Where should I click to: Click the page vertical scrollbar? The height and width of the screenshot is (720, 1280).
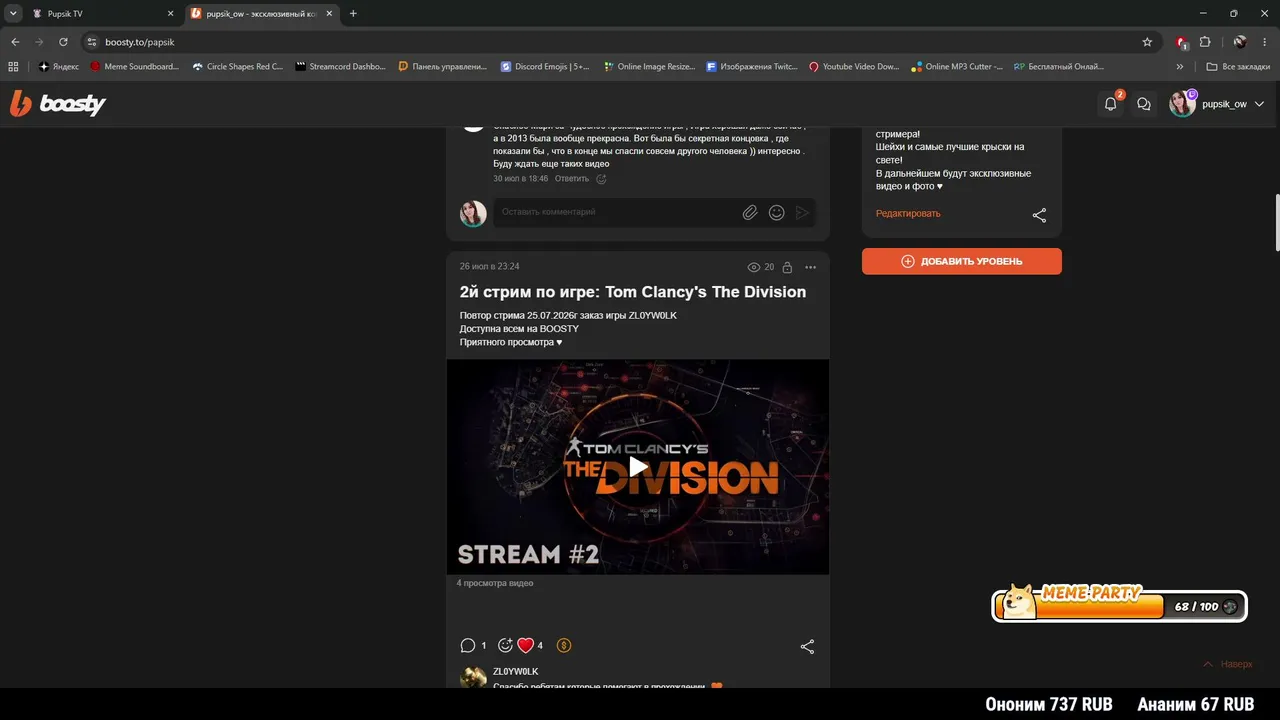(1275, 222)
